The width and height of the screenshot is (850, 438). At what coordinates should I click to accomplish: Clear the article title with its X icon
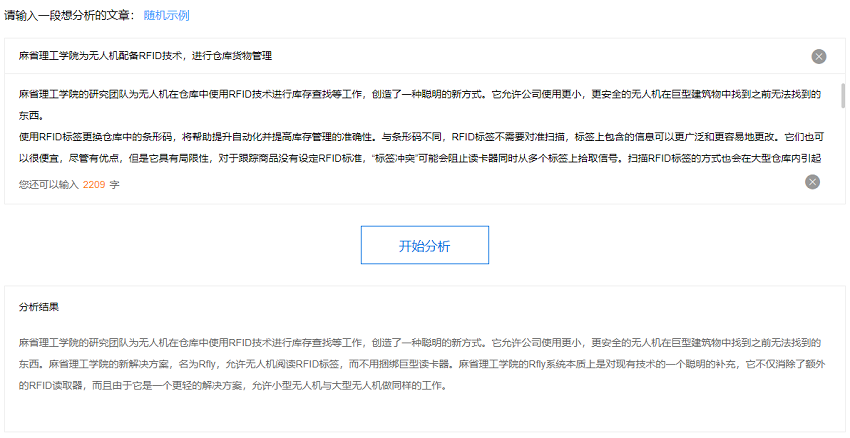coord(819,56)
